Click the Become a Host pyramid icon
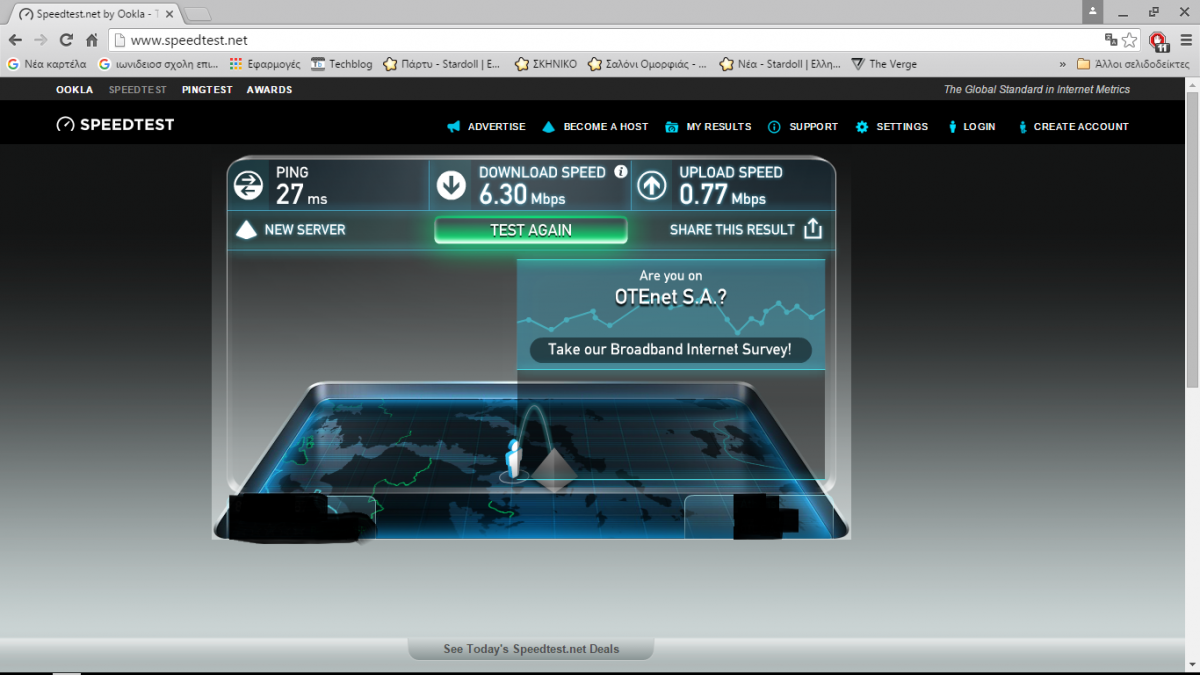 pos(548,127)
